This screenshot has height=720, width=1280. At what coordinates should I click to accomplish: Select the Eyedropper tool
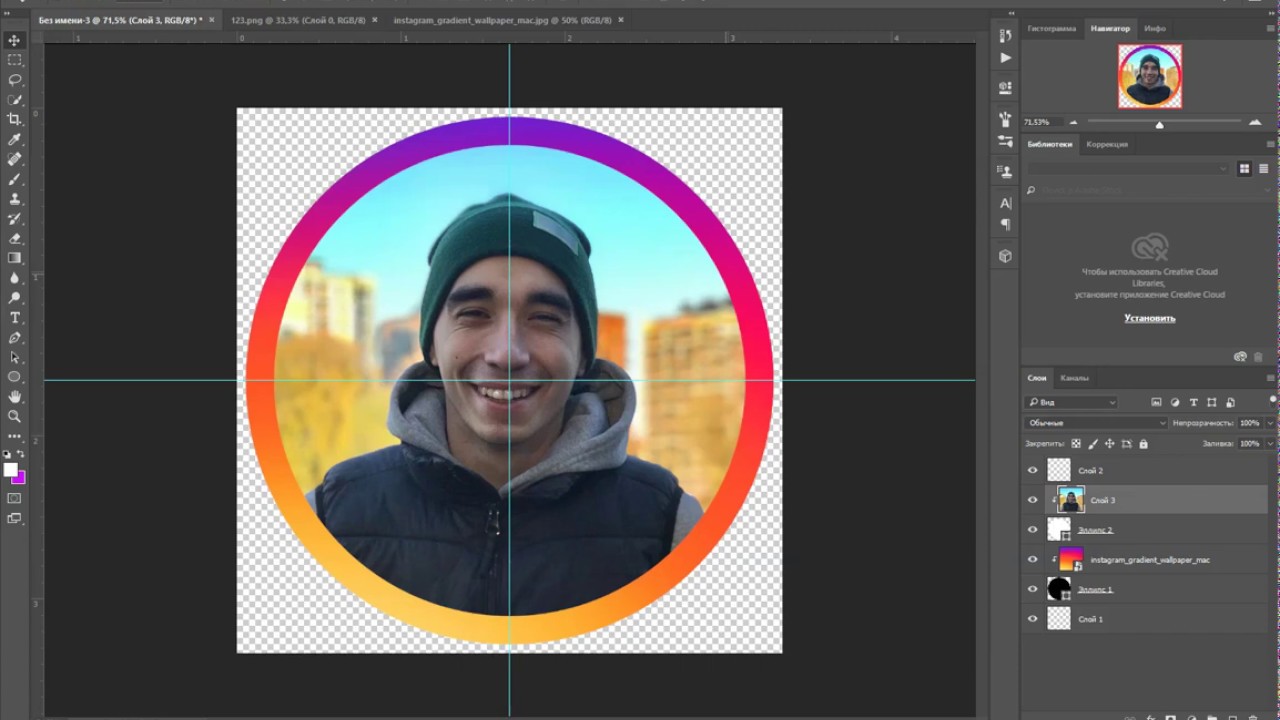14,139
